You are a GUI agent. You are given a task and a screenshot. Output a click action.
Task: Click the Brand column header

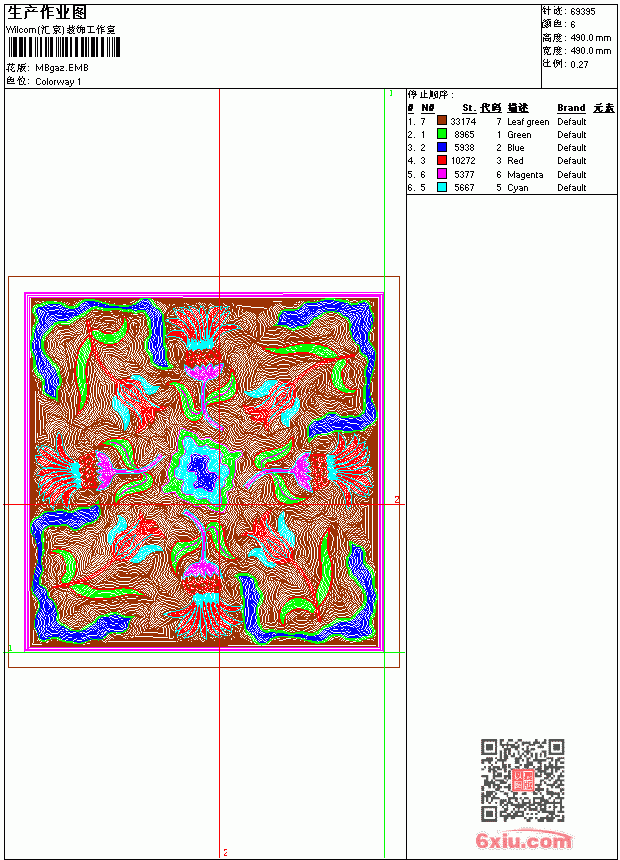click(571, 108)
